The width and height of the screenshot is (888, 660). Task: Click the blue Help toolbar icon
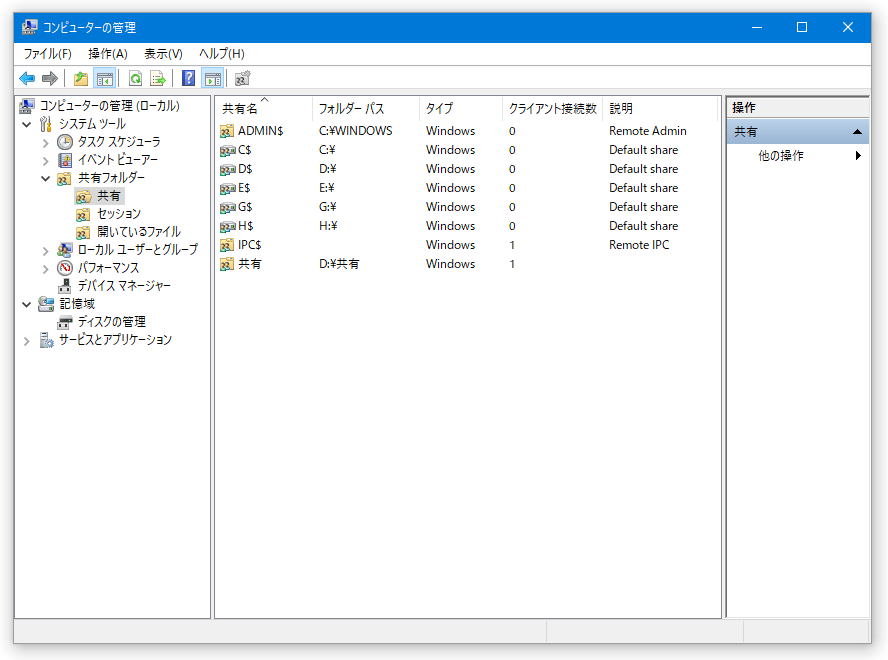pyautogui.click(x=189, y=78)
